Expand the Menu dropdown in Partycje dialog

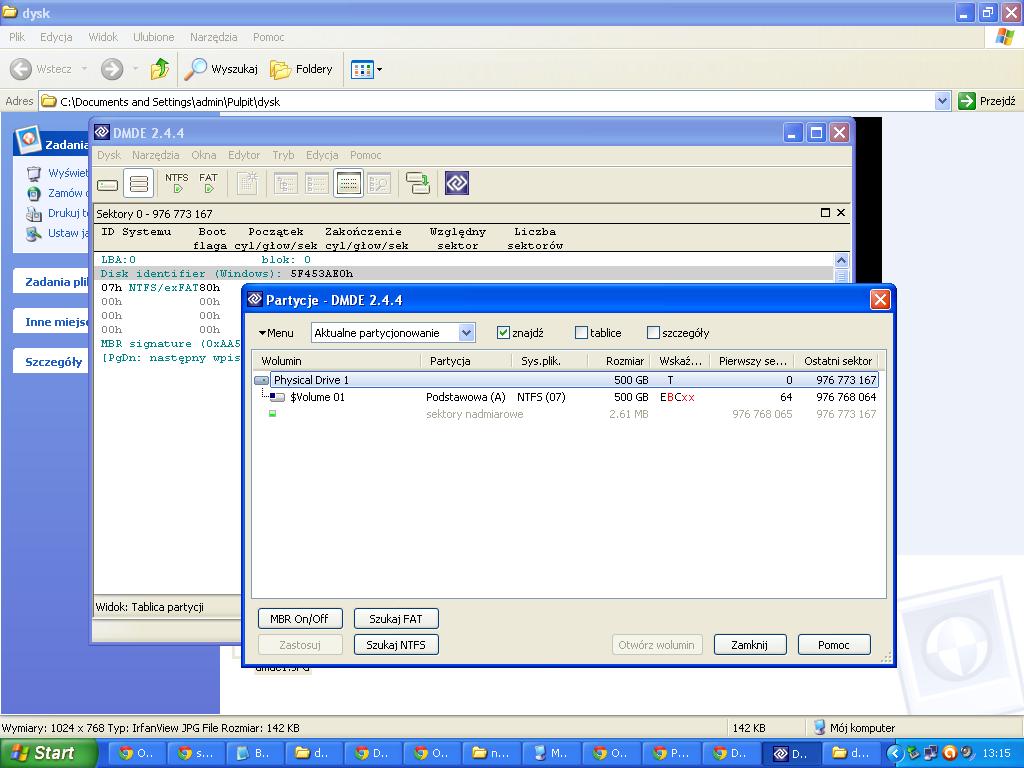coord(276,333)
